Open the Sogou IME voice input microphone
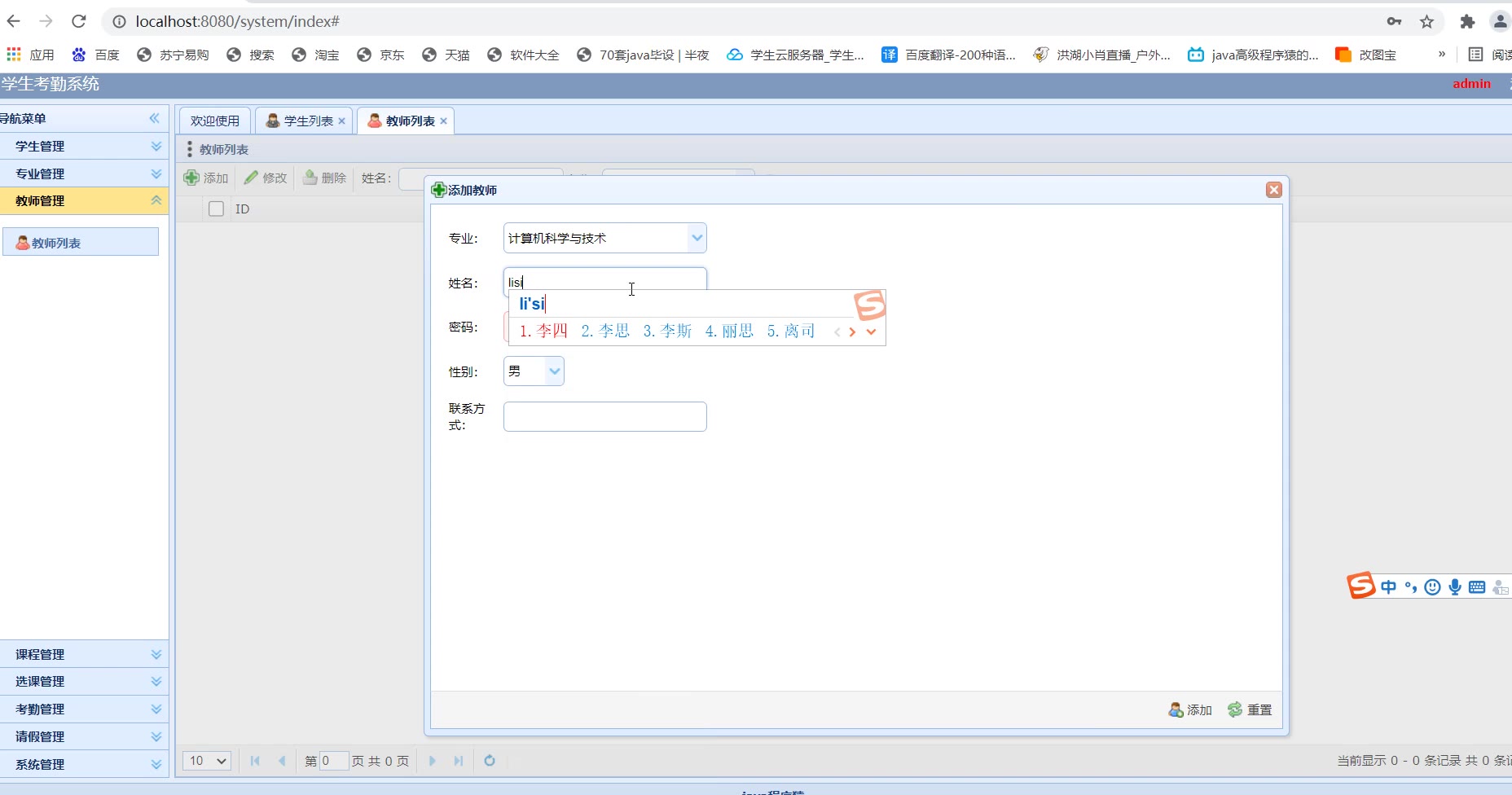The width and height of the screenshot is (1512, 795). click(1455, 587)
